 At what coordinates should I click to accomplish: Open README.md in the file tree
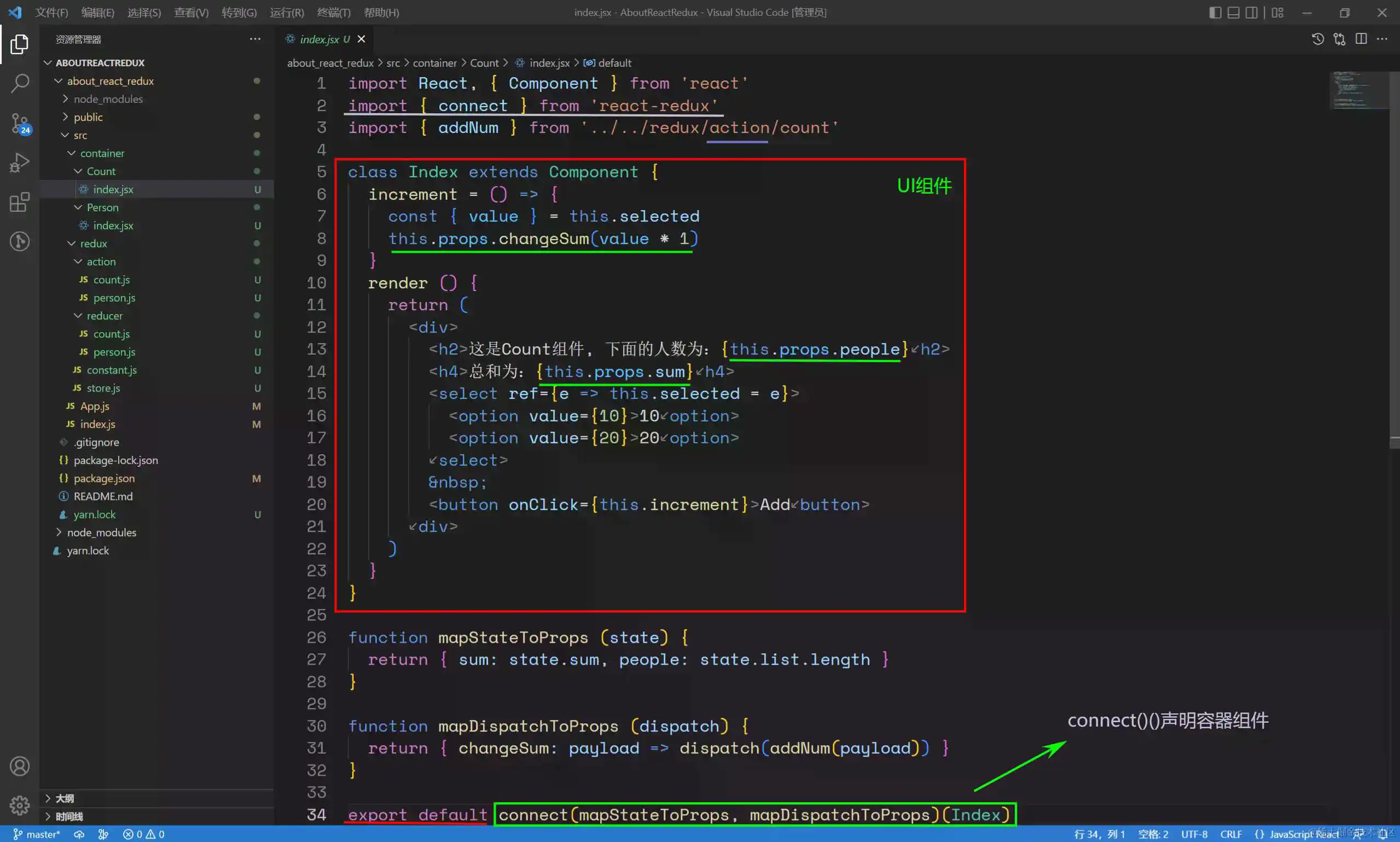point(103,496)
